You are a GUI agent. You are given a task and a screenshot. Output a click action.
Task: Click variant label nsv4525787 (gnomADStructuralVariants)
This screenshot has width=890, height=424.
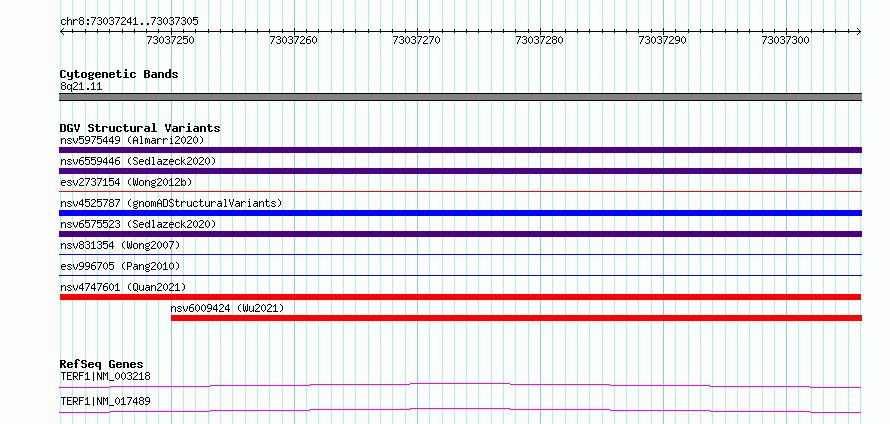(171, 203)
